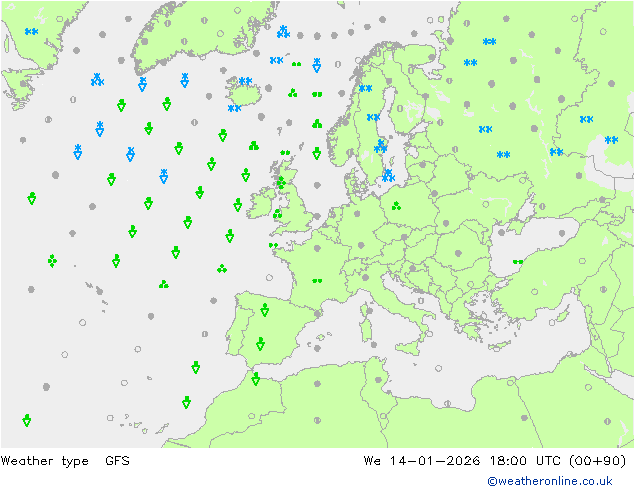Select the rain shower symbol in central Spain
The height and width of the screenshot is (490, 634).
(x=260, y=344)
